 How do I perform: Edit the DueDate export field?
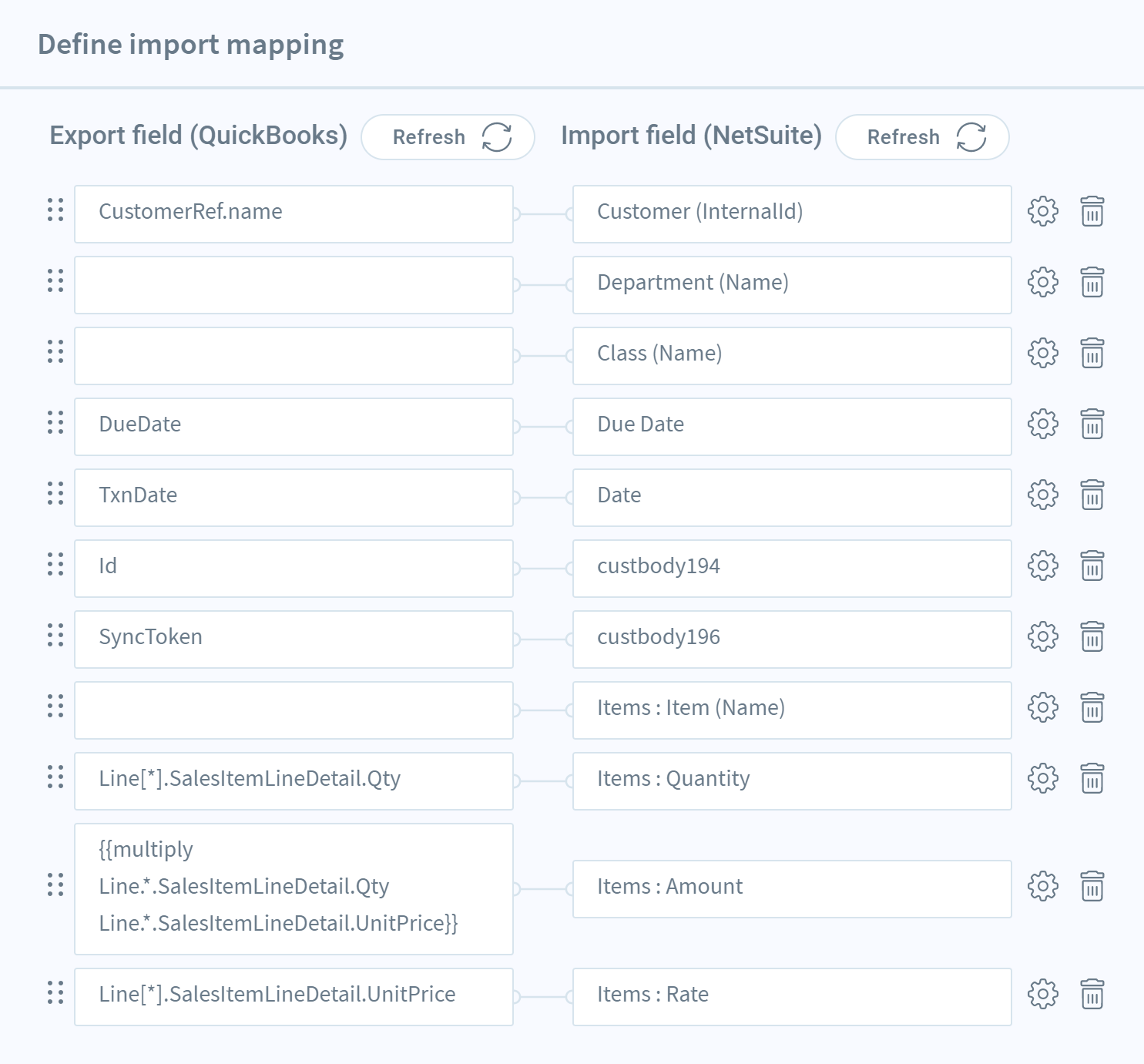tap(294, 427)
